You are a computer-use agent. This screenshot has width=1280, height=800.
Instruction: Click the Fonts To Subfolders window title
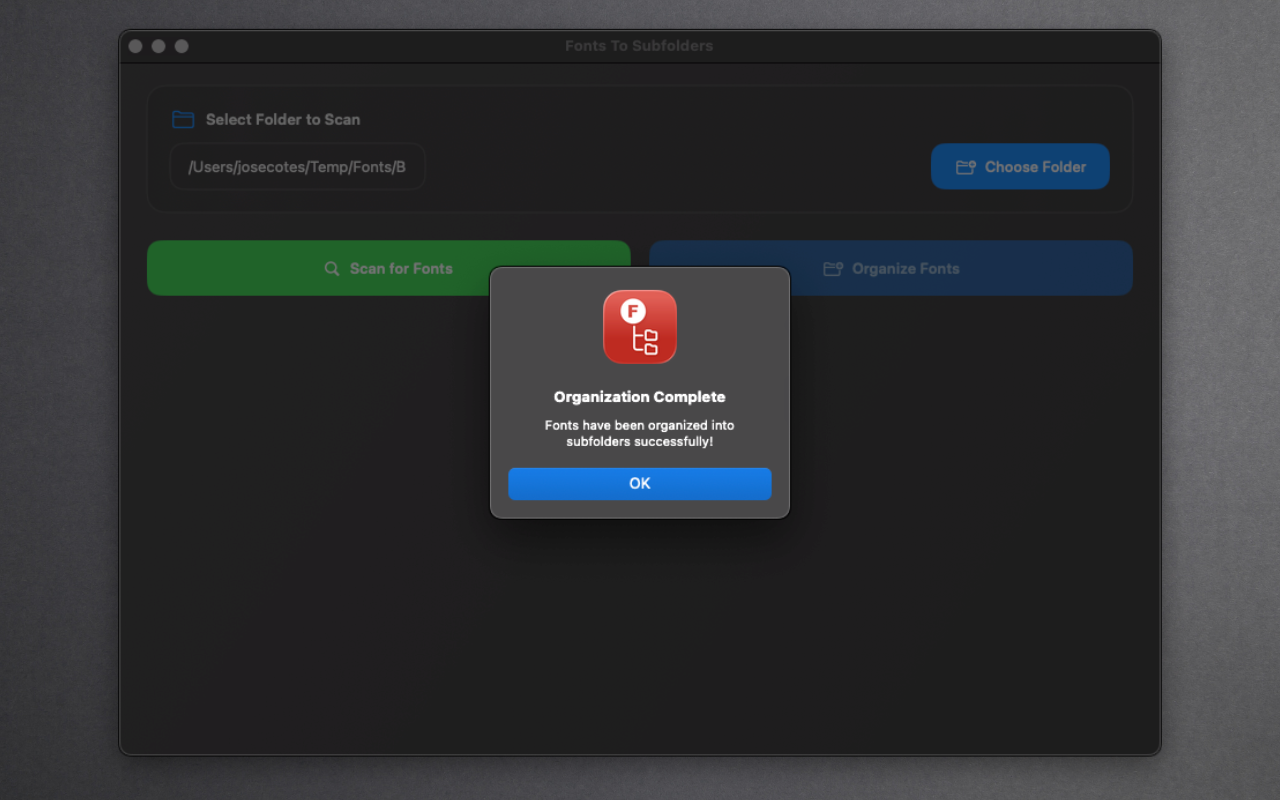[639, 46]
